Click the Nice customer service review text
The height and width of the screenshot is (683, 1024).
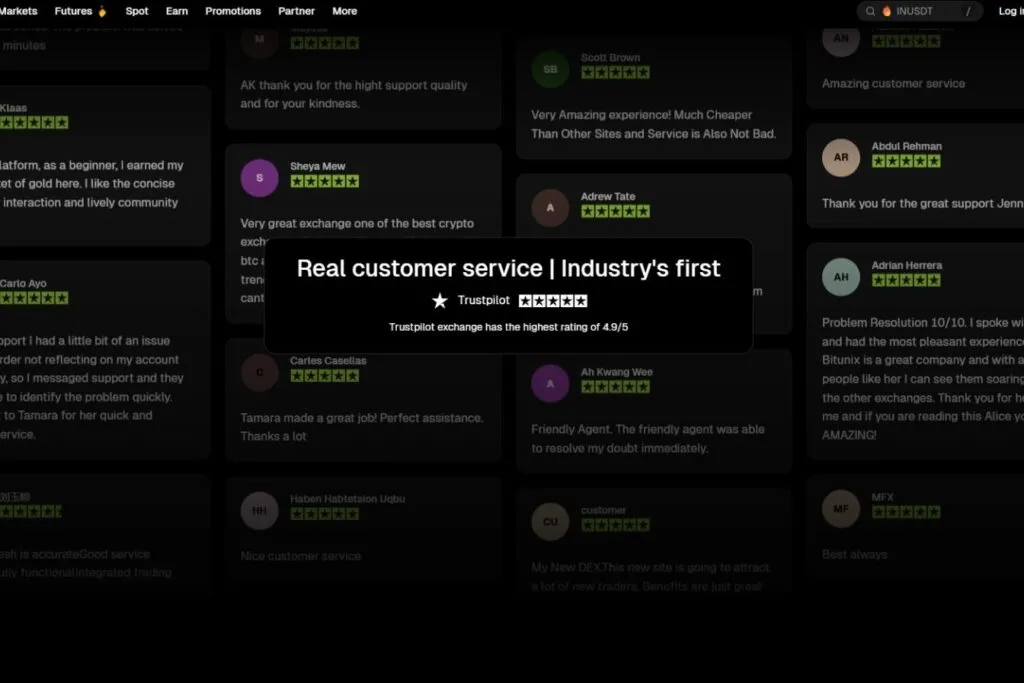[300, 556]
